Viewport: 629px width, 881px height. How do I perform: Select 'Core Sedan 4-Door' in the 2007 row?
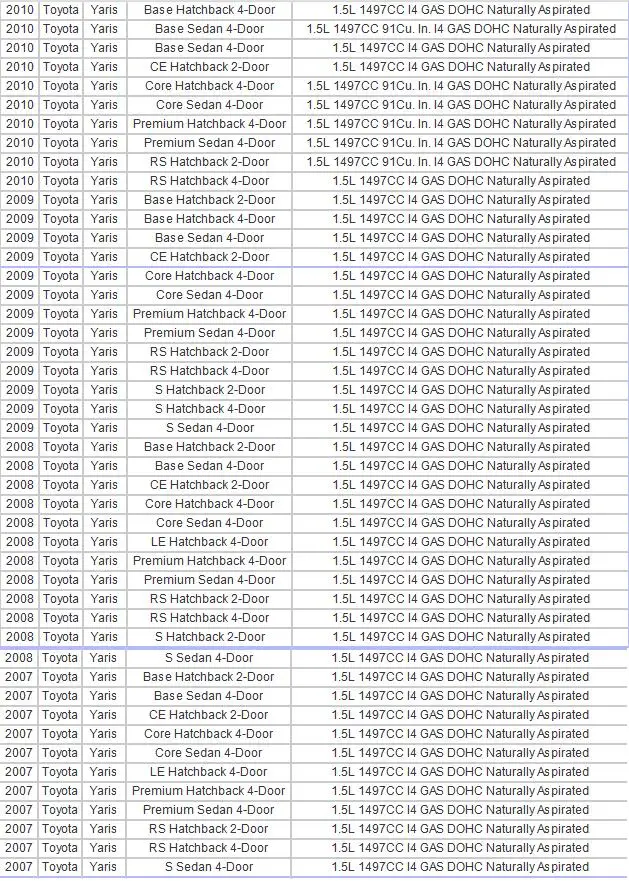[209, 753]
